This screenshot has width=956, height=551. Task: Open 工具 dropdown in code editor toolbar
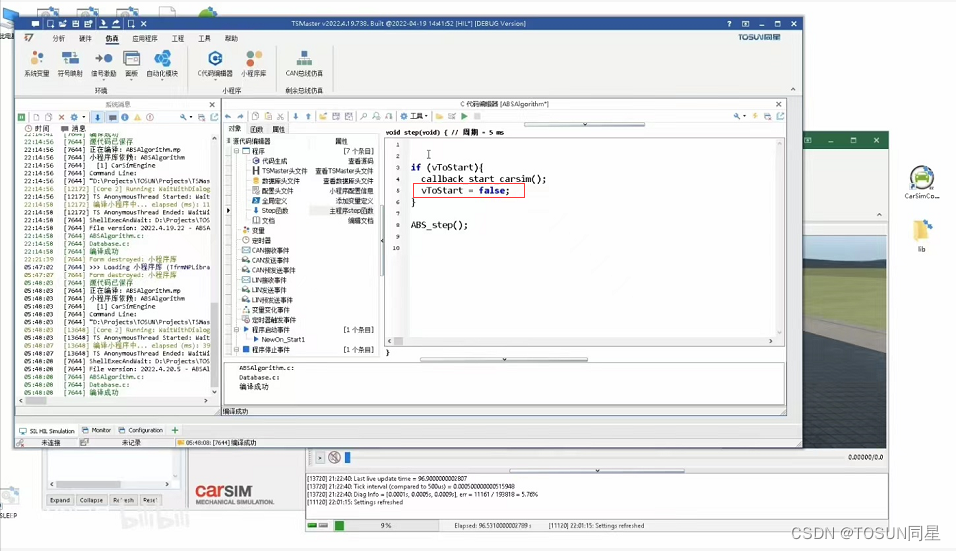414,116
